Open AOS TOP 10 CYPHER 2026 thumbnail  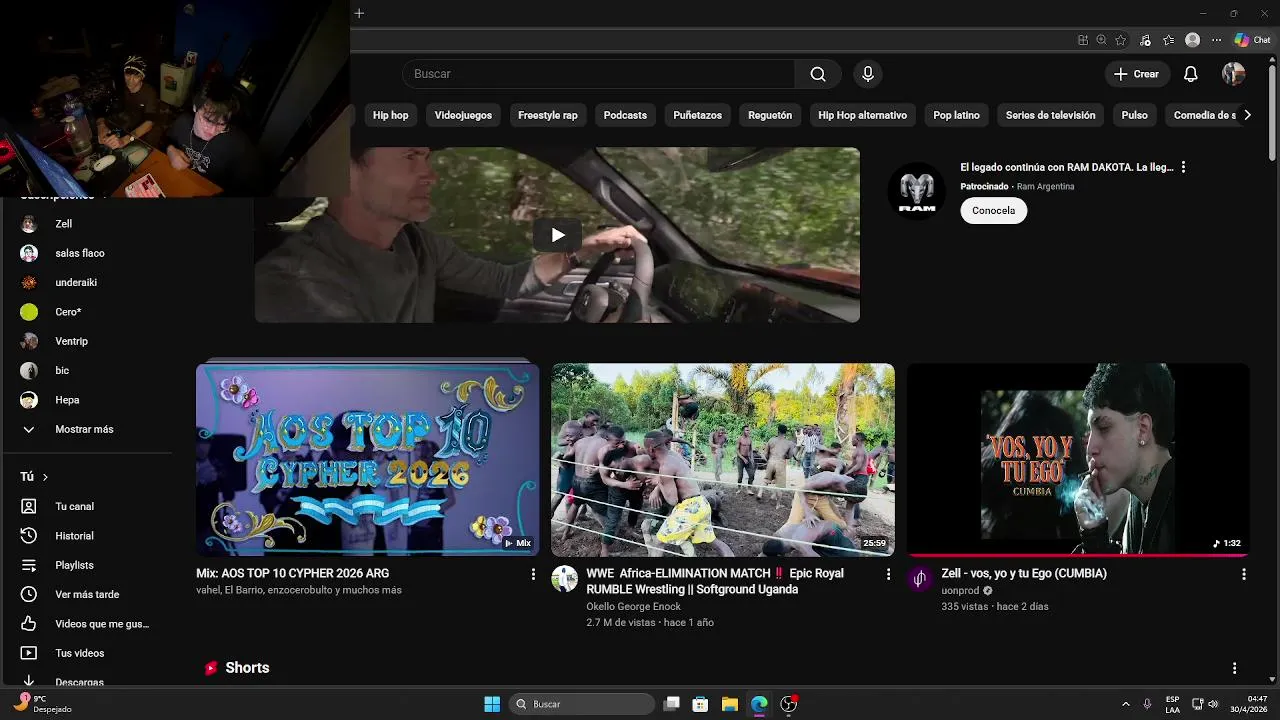point(367,459)
